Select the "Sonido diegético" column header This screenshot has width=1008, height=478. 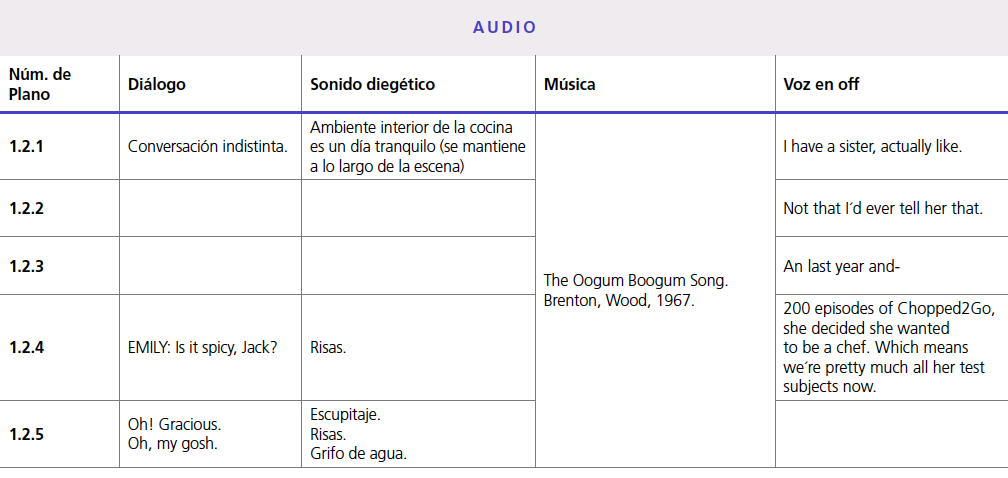pos(372,85)
